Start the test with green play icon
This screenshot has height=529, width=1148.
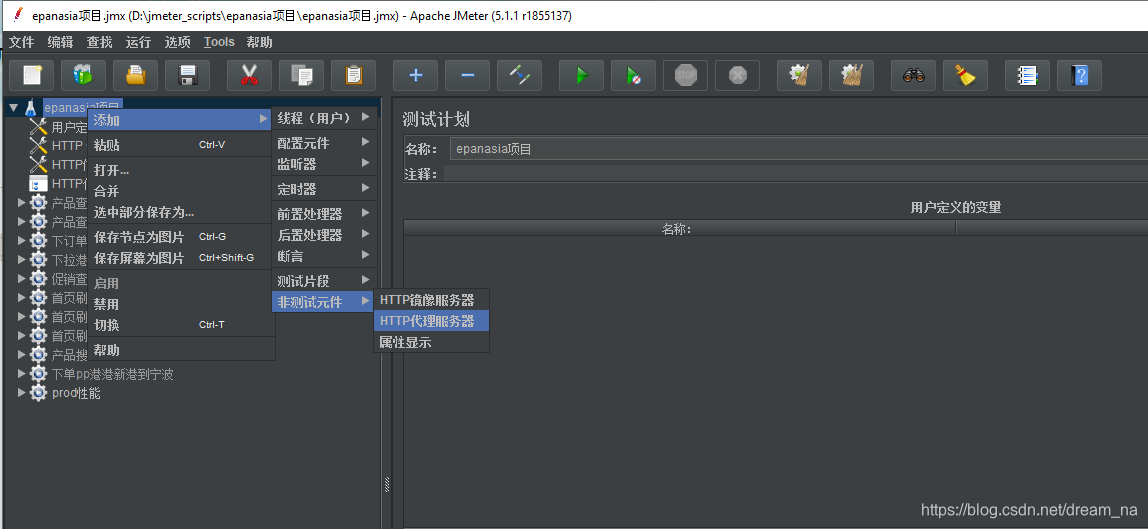pos(582,75)
